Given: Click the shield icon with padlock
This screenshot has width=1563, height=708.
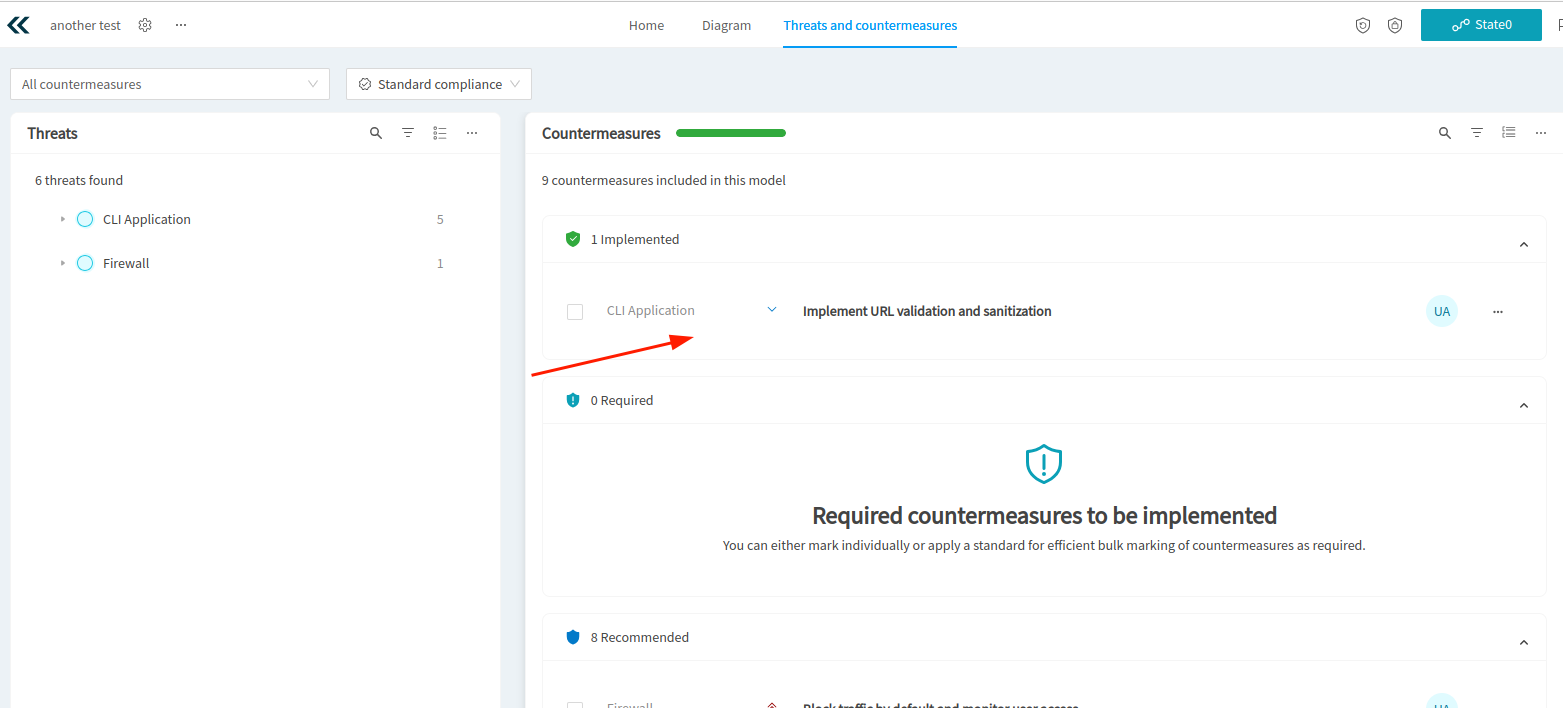Looking at the screenshot, I should pos(1395,26).
